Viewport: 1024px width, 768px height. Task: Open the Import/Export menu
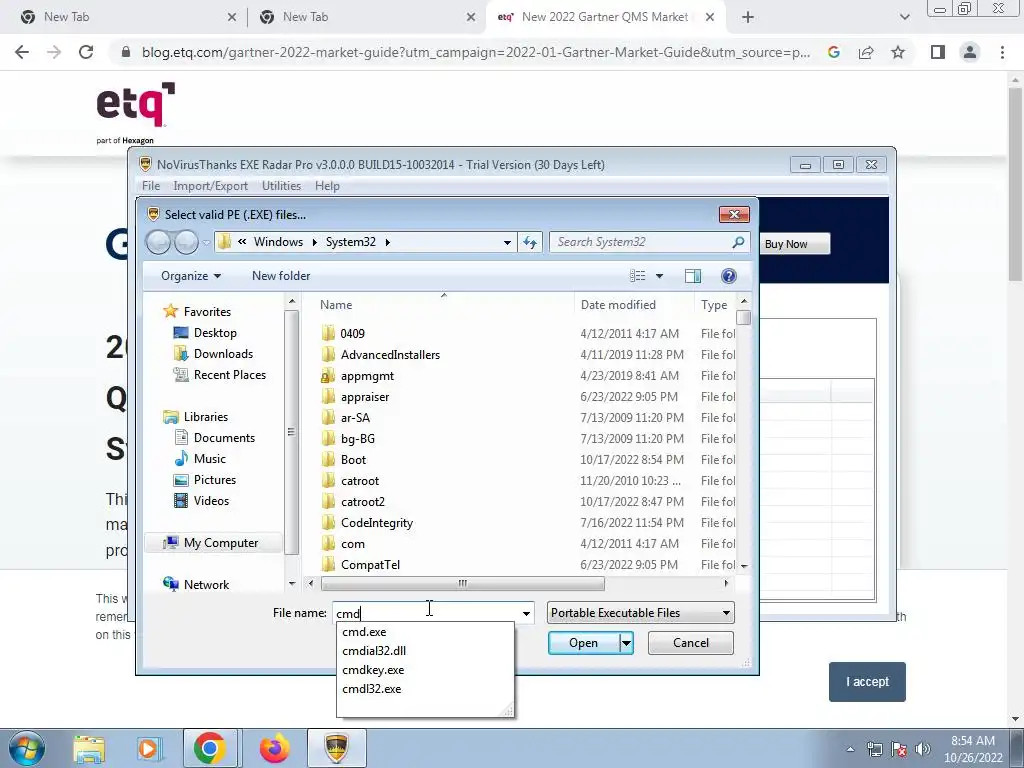click(x=210, y=186)
